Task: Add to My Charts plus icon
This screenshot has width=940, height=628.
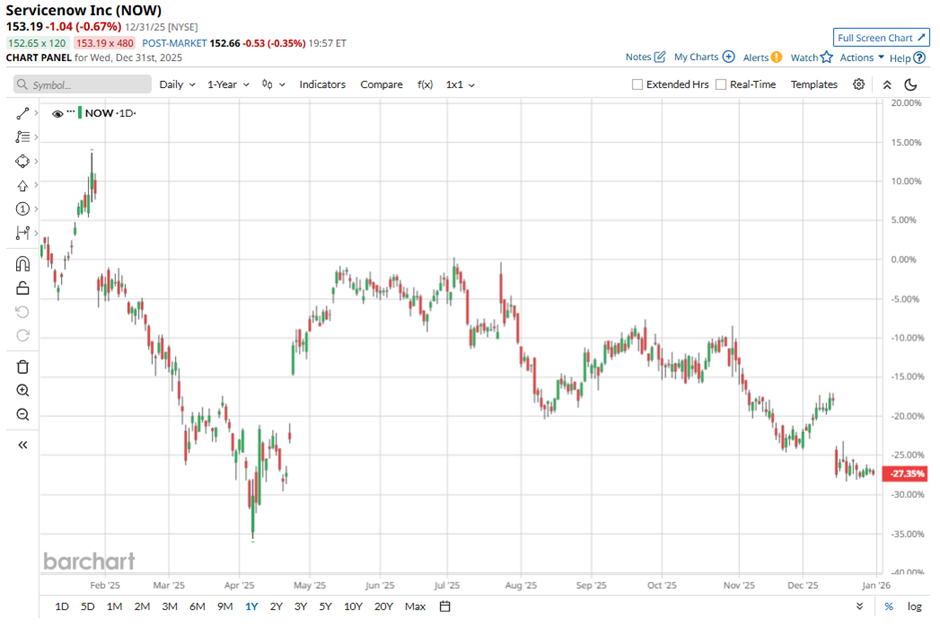Action: [728, 57]
